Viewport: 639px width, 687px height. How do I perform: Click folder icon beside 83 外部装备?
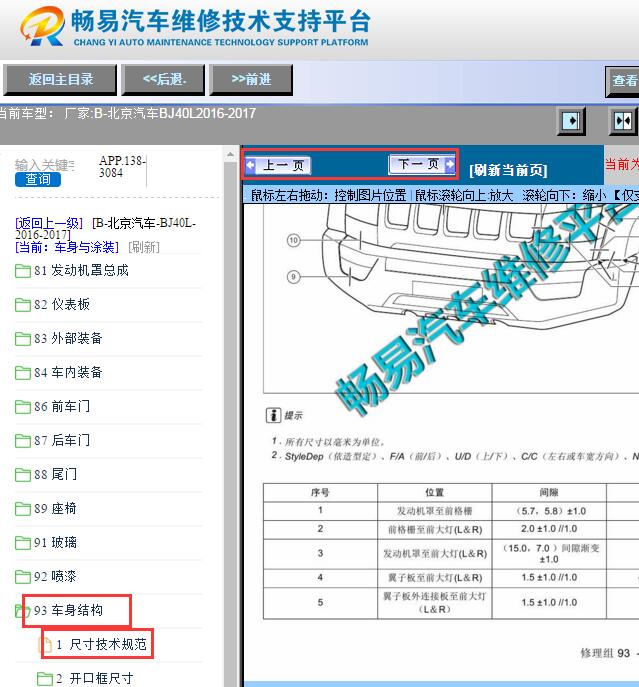(22, 339)
